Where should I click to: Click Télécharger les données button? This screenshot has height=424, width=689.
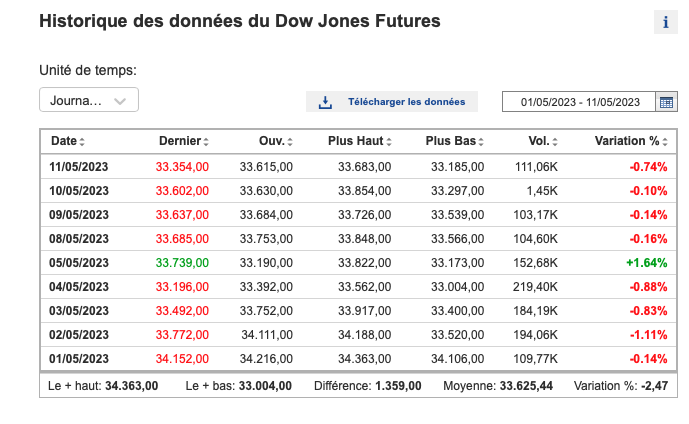pyautogui.click(x=392, y=101)
